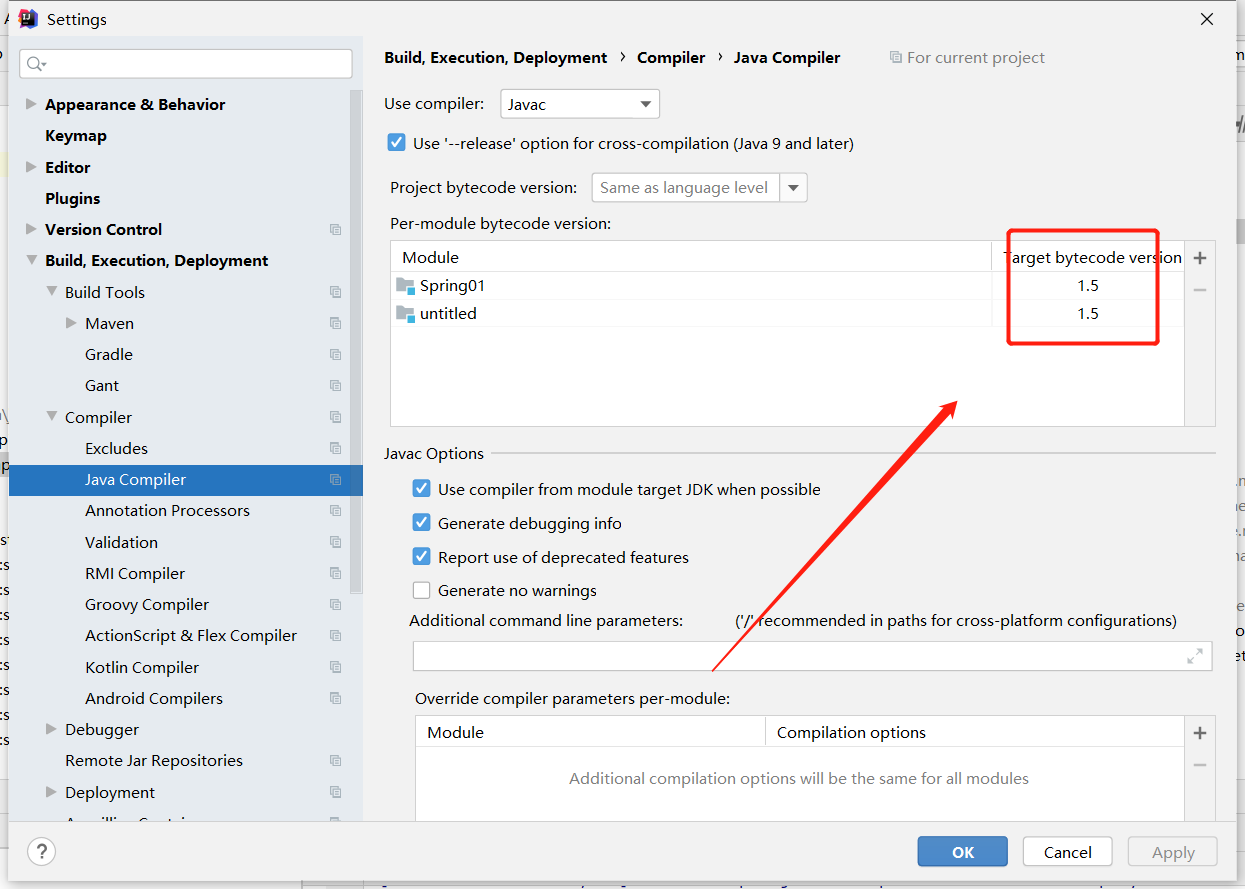Click the settings tree vertical scrollbar

point(356,340)
